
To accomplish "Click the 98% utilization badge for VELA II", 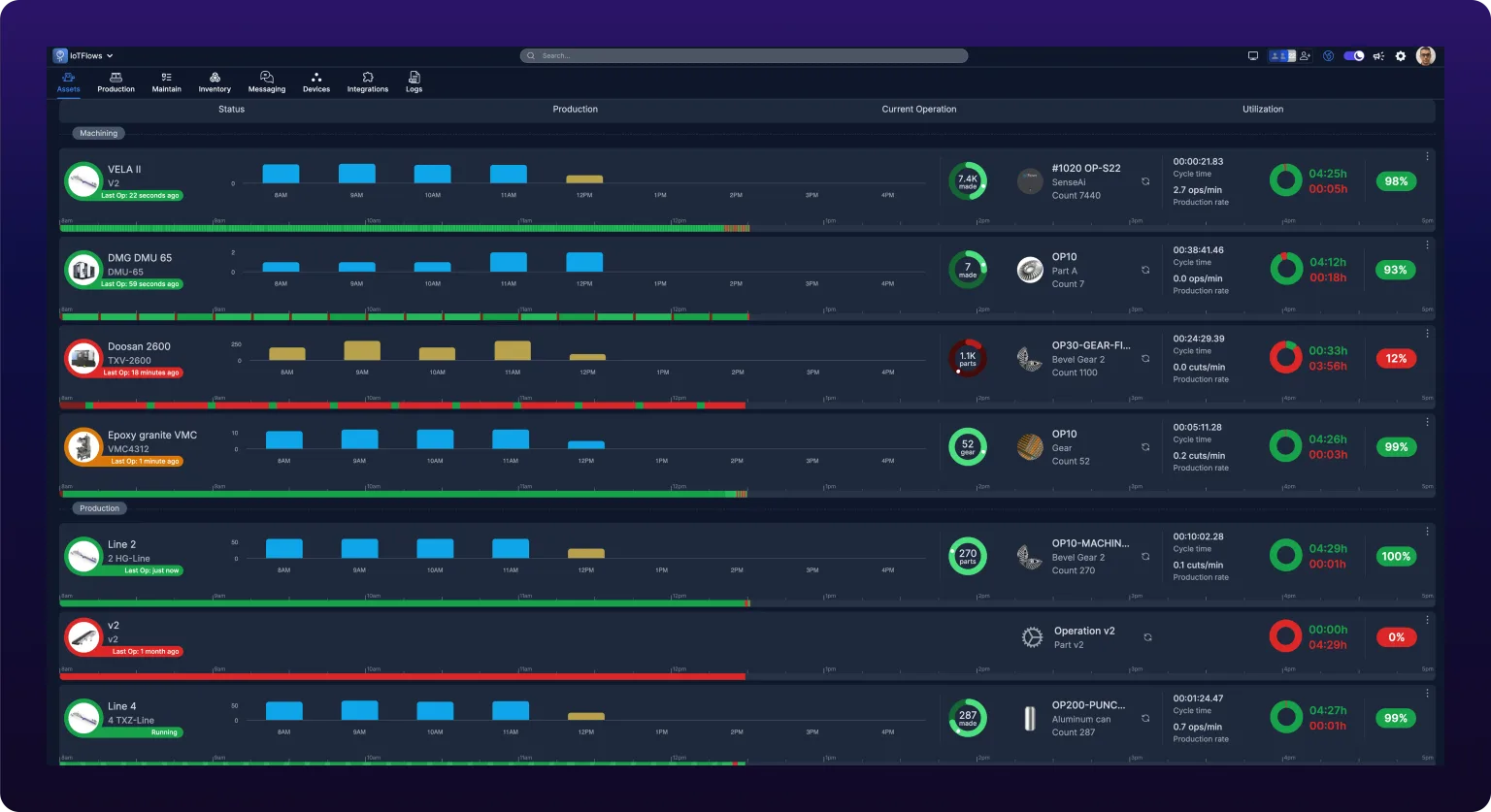I will click(x=1396, y=181).
